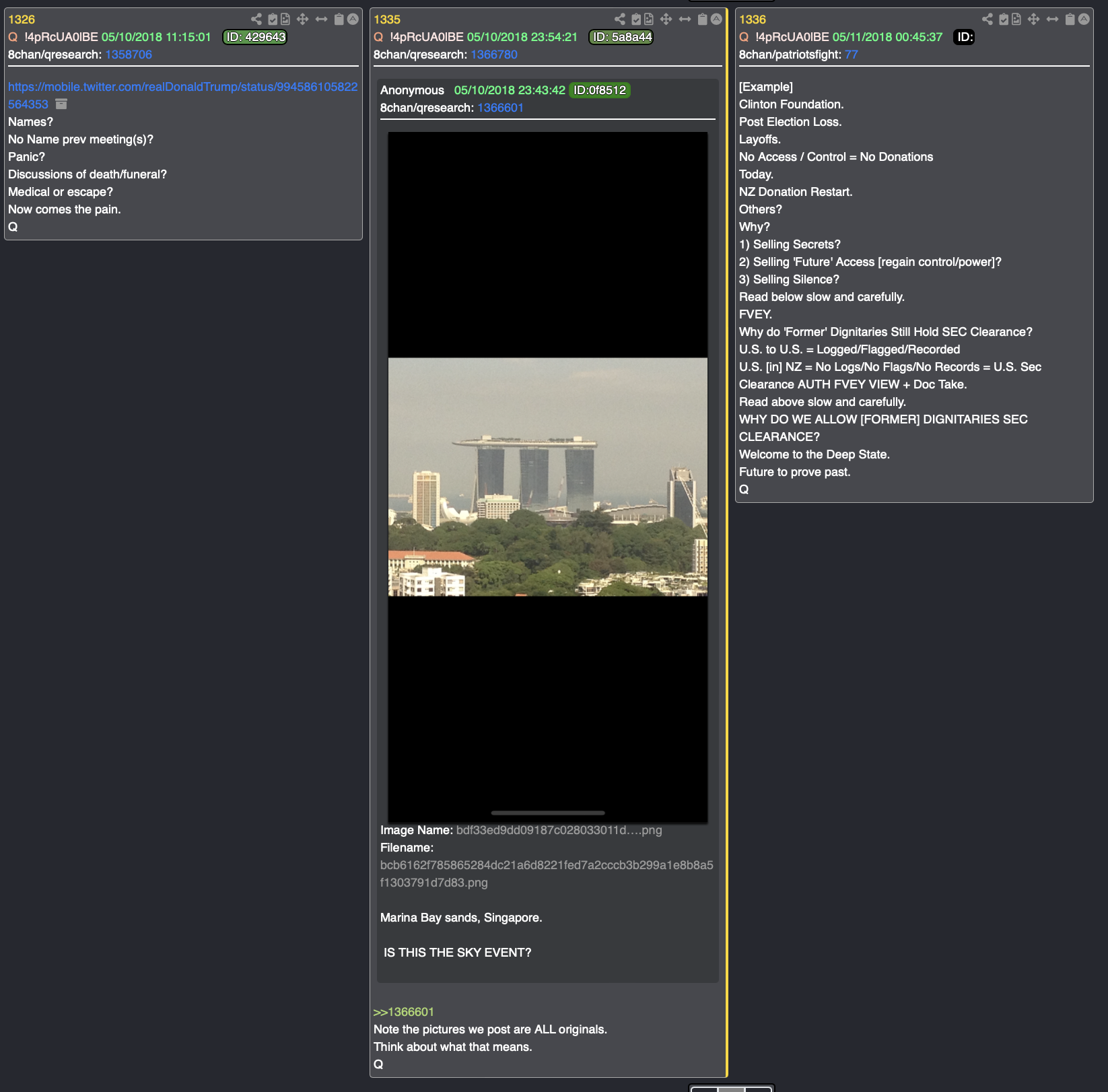Open qresearch thread link 1358706
This screenshot has width=1108, height=1092.
pos(129,55)
